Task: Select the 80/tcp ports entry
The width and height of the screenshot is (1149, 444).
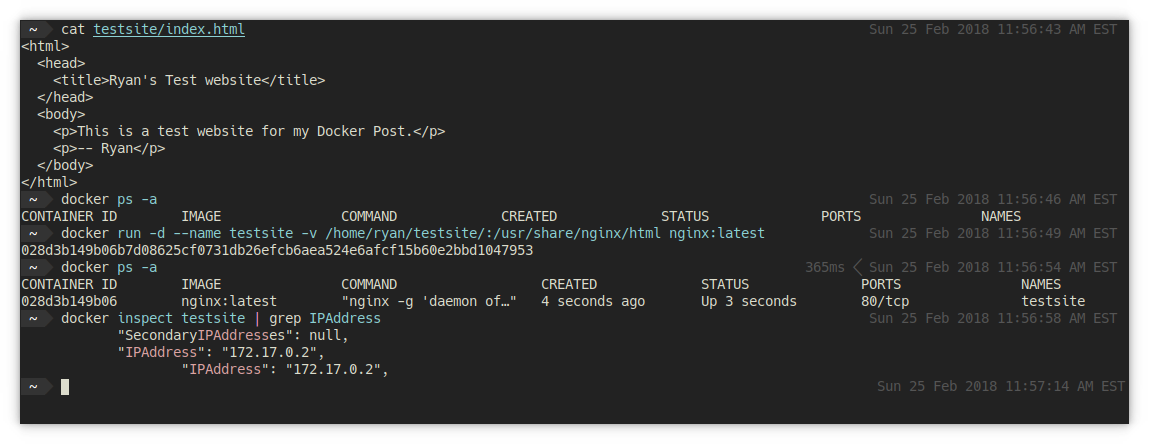Action: click(885, 301)
